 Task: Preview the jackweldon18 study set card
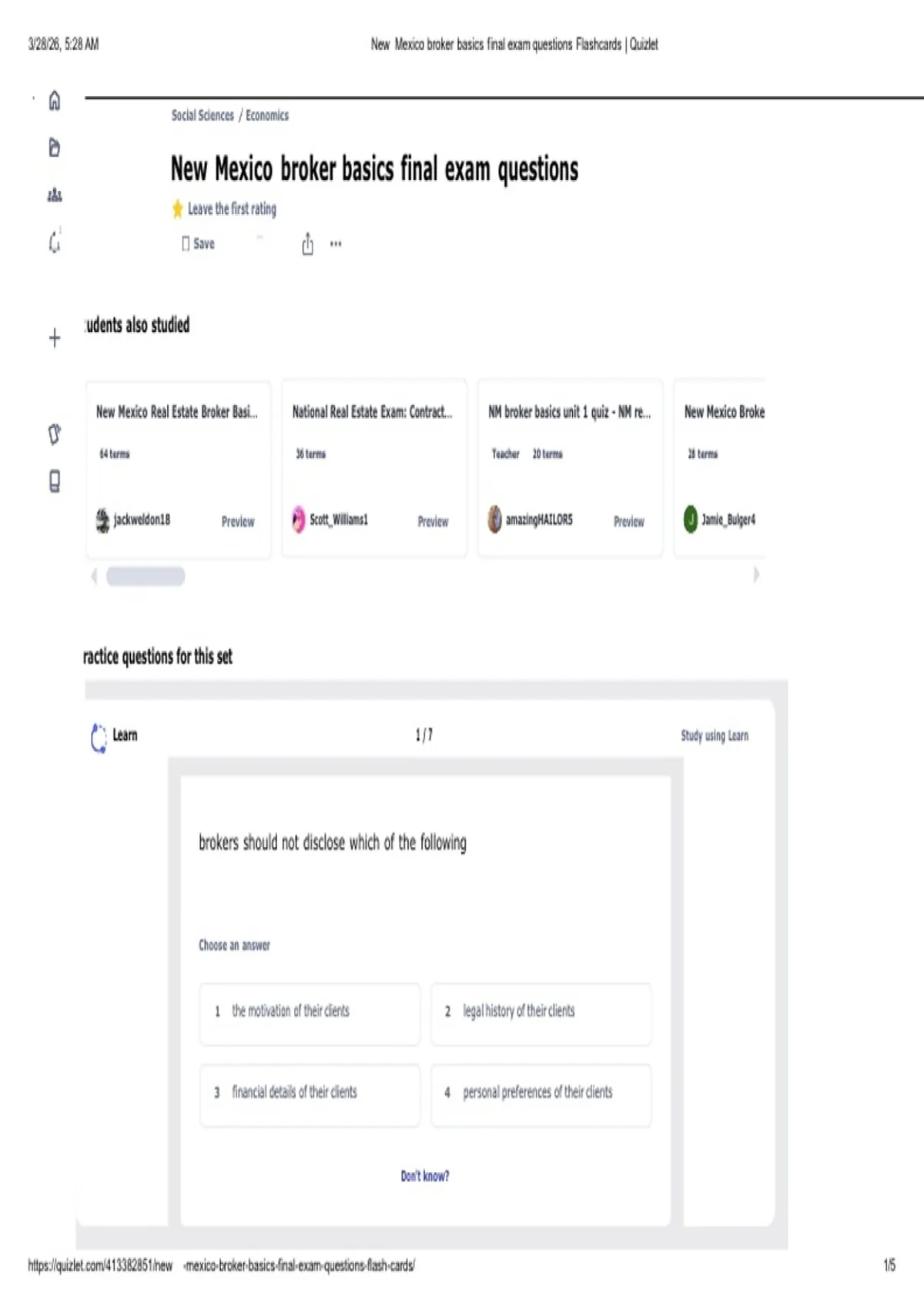238,521
